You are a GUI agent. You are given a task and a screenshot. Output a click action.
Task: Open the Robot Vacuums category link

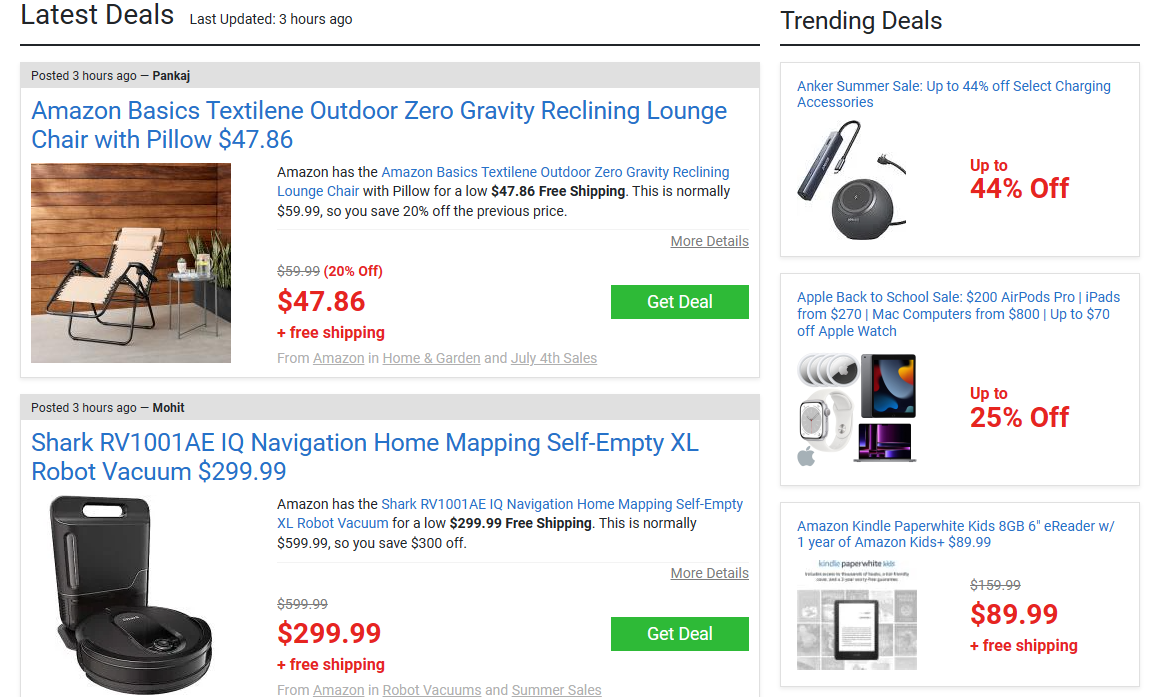click(x=432, y=690)
